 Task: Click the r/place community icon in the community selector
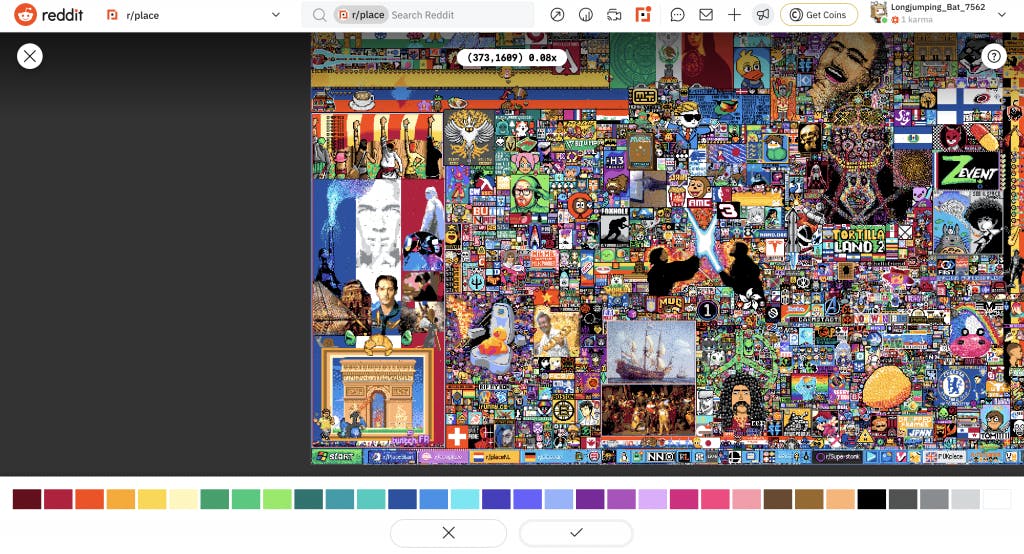[x=112, y=14]
